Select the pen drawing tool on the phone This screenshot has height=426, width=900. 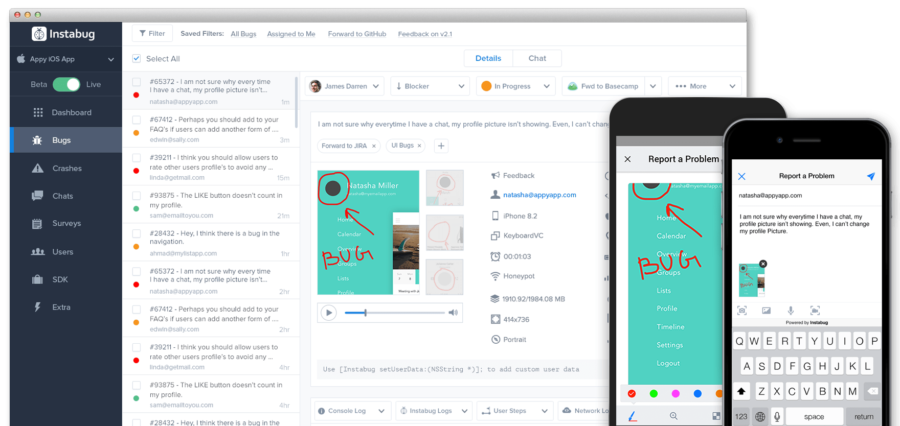(x=633, y=415)
